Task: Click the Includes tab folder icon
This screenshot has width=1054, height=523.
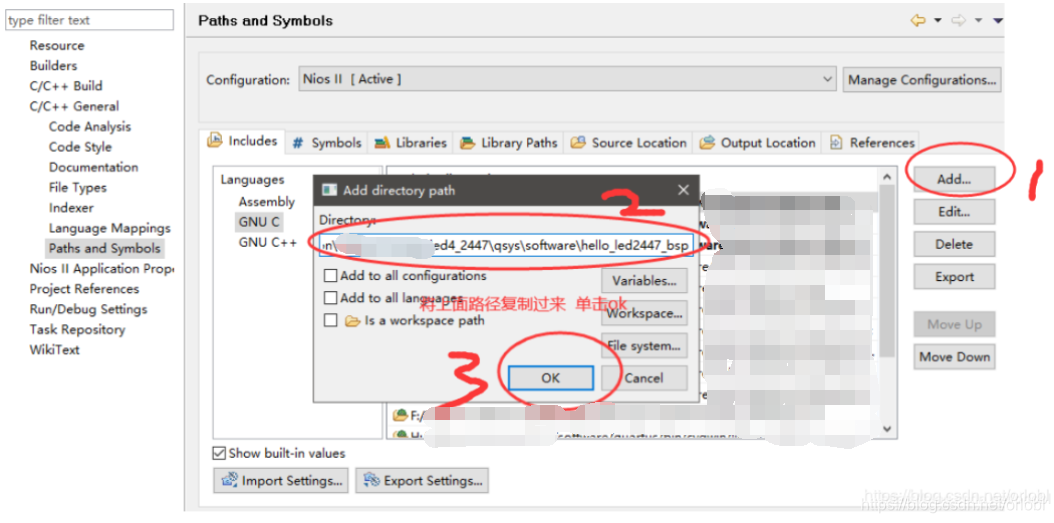Action: (214, 140)
